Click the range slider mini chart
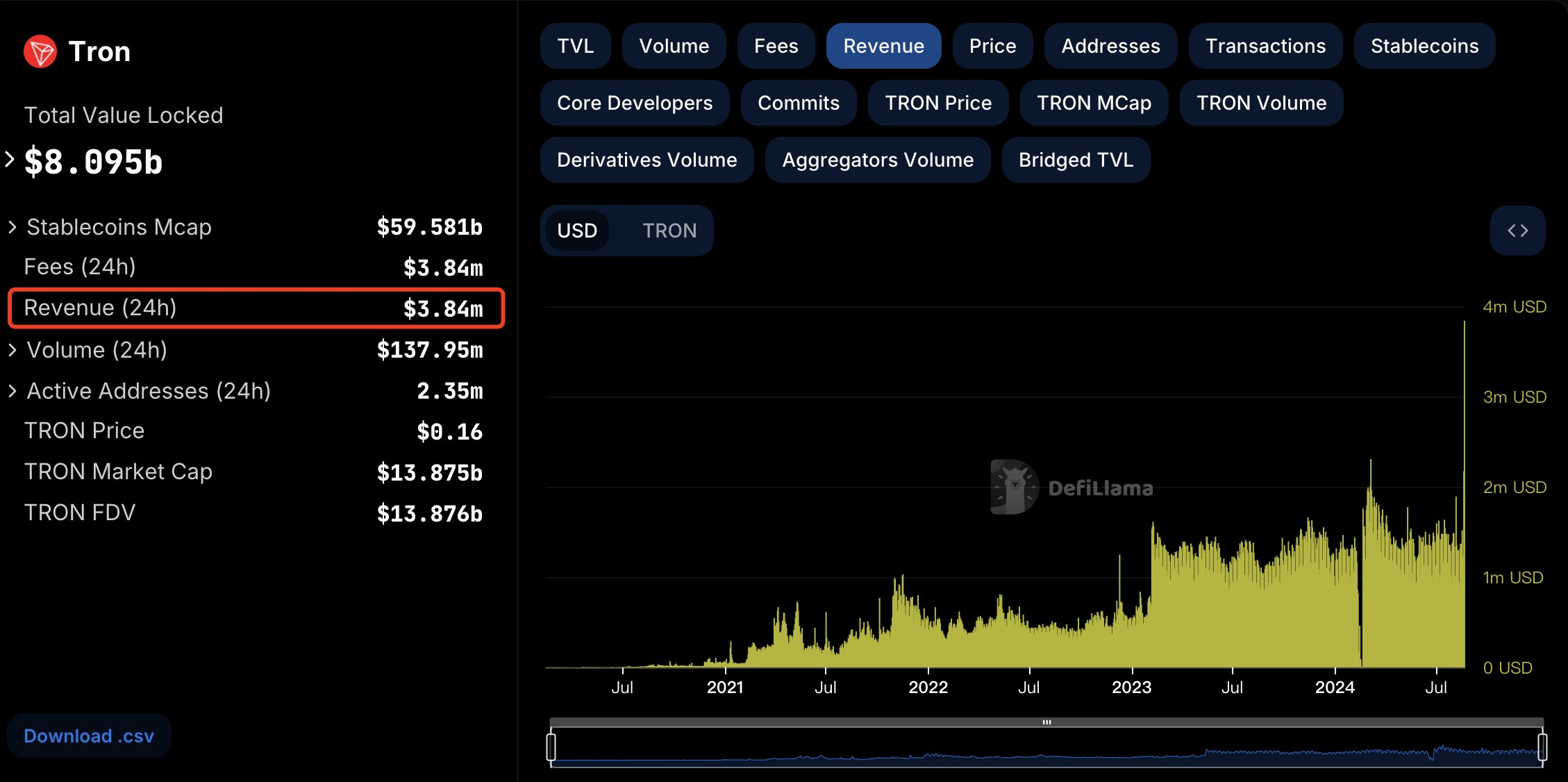This screenshot has width=1568, height=782. [x=1046, y=749]
